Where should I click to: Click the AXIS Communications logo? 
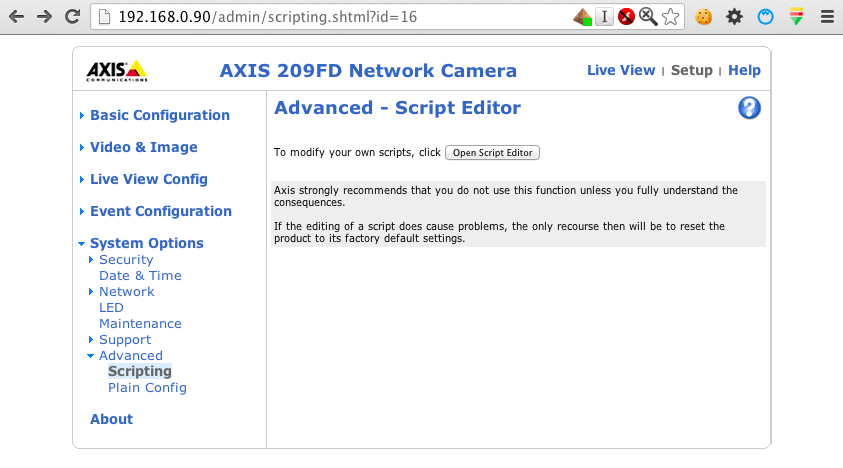click(117, 70)
